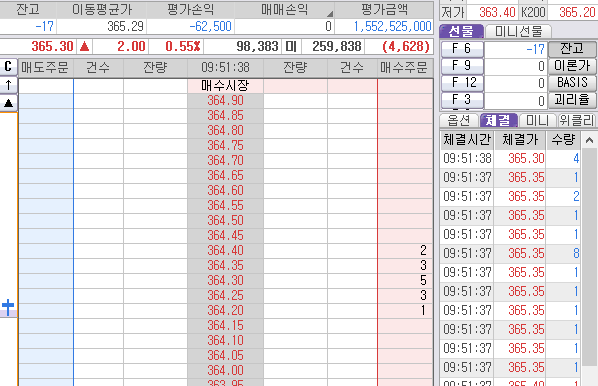
Task: Open the 옵션 tab
Action: (459, 121)
